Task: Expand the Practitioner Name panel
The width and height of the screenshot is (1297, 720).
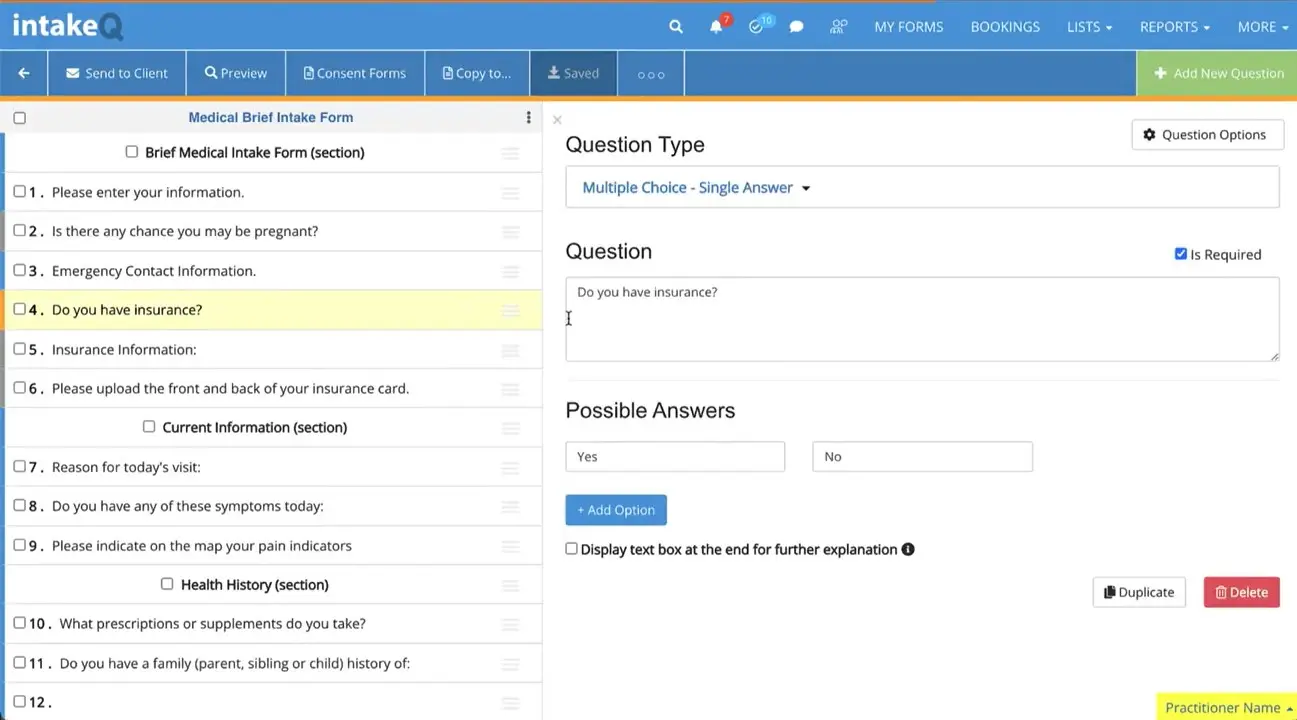Action: point(1225,706)
